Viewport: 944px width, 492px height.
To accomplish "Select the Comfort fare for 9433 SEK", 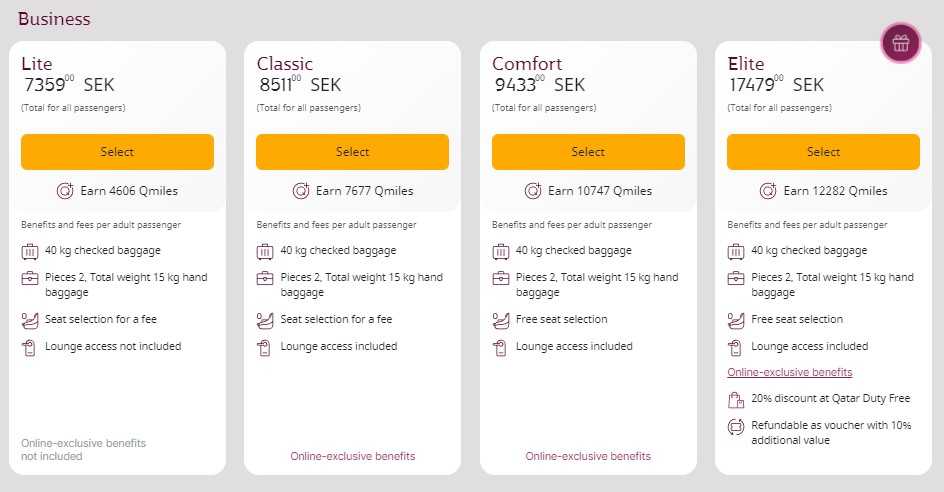I will point(588,152).
